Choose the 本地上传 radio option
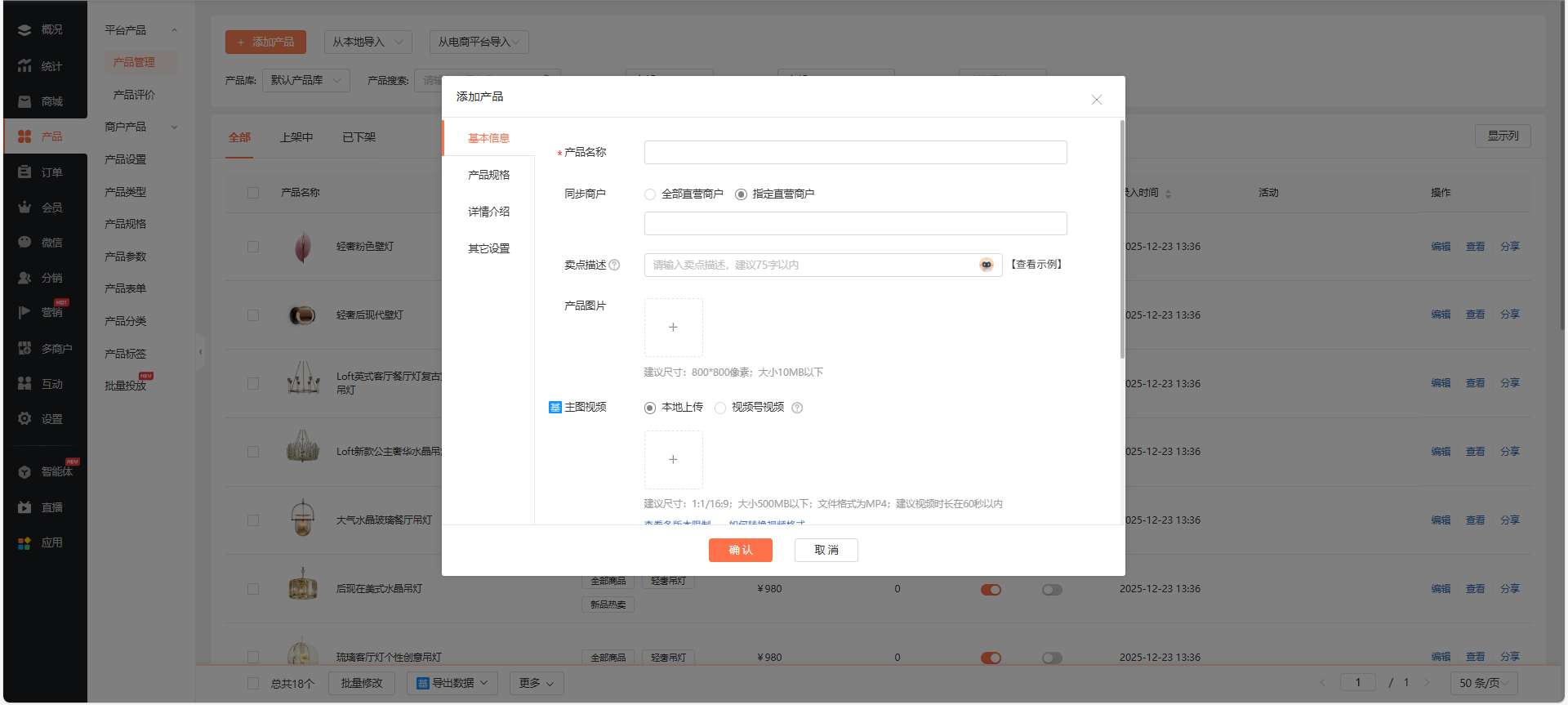1568x705 pixels. coord(650,408)
